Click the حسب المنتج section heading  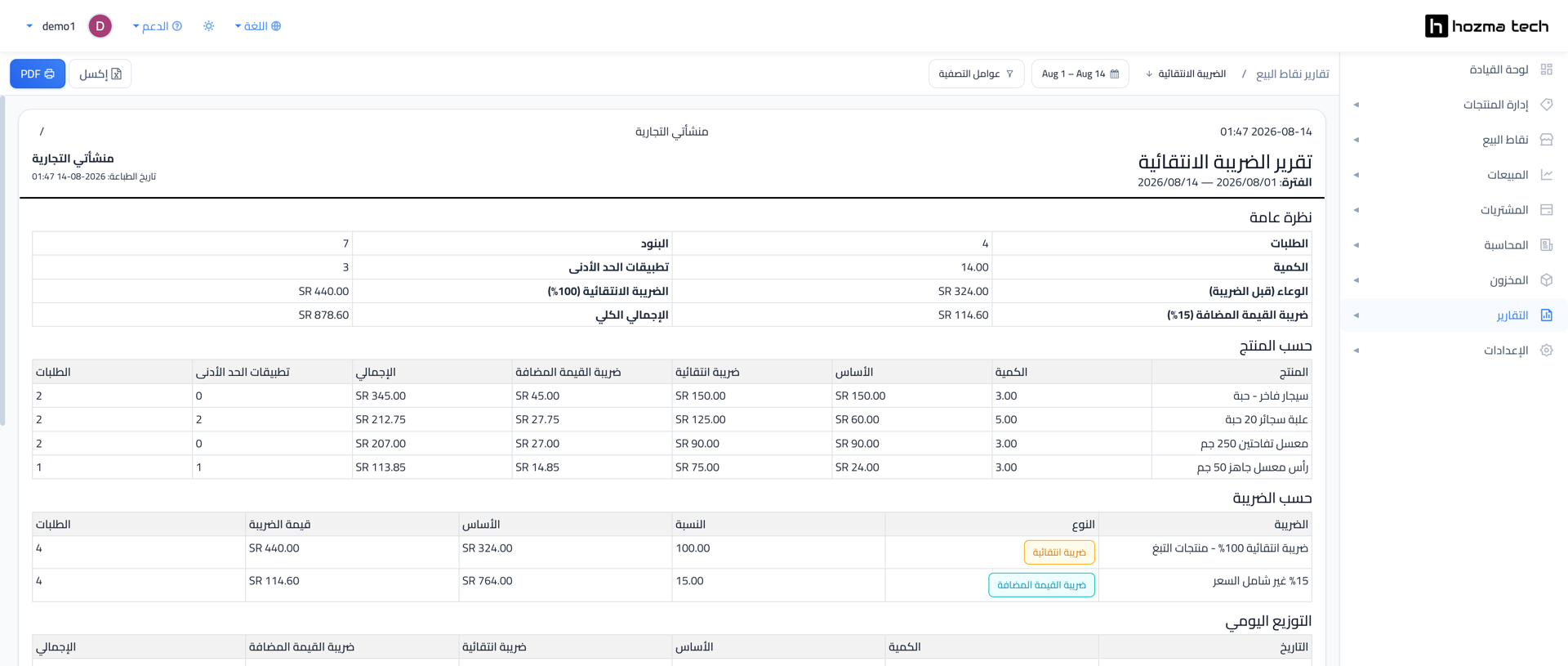coord(1276,346)
